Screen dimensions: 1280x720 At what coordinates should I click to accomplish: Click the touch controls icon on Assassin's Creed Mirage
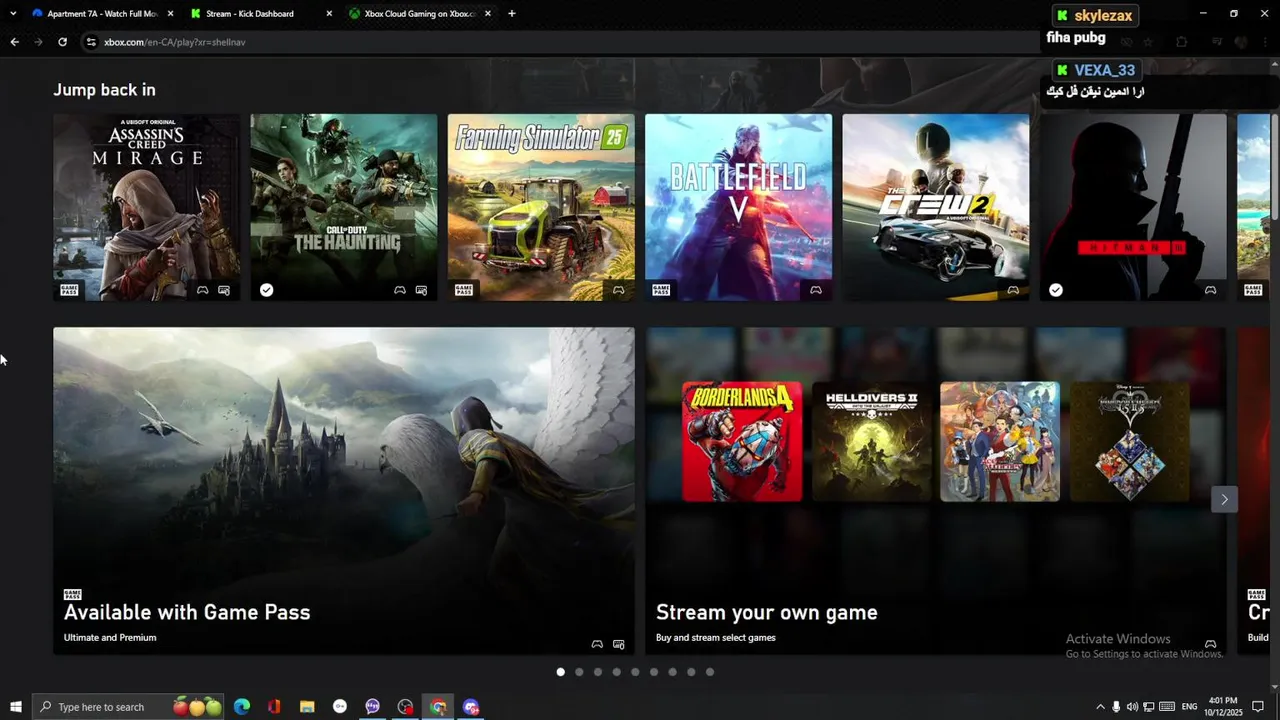click(x=224, y=290)
